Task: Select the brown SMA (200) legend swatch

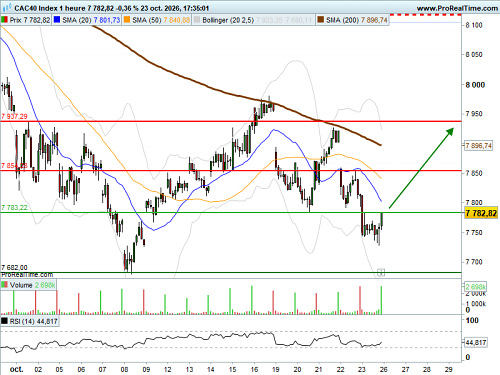Action: pos(321,20)
